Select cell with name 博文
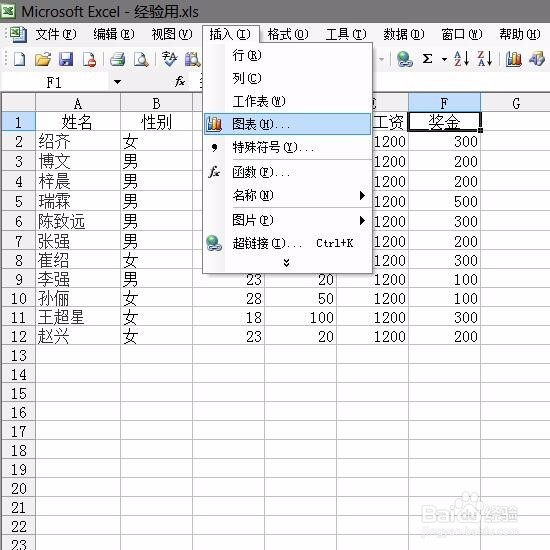 coord(78,161)
